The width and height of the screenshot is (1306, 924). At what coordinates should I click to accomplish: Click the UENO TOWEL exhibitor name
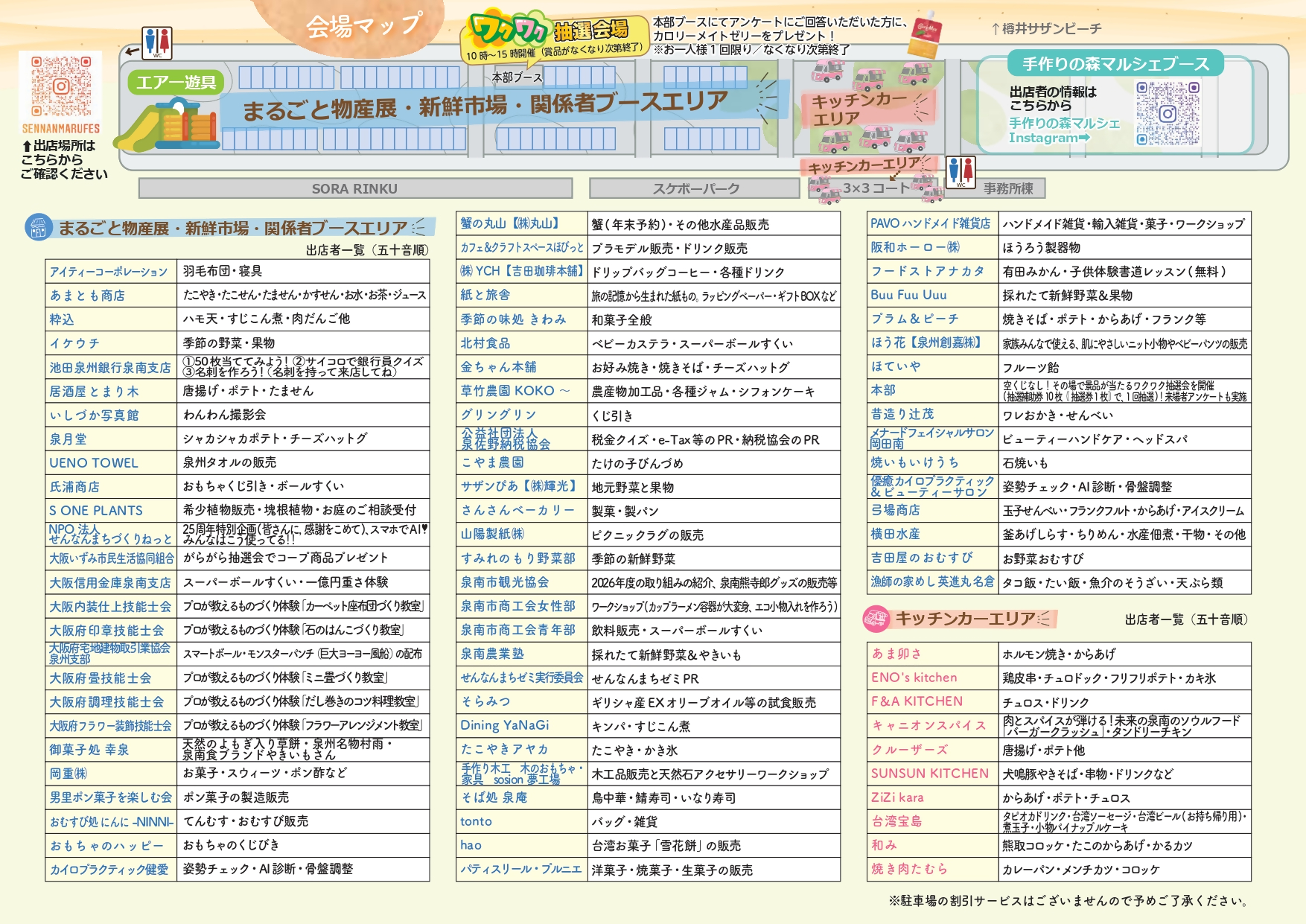94,463
